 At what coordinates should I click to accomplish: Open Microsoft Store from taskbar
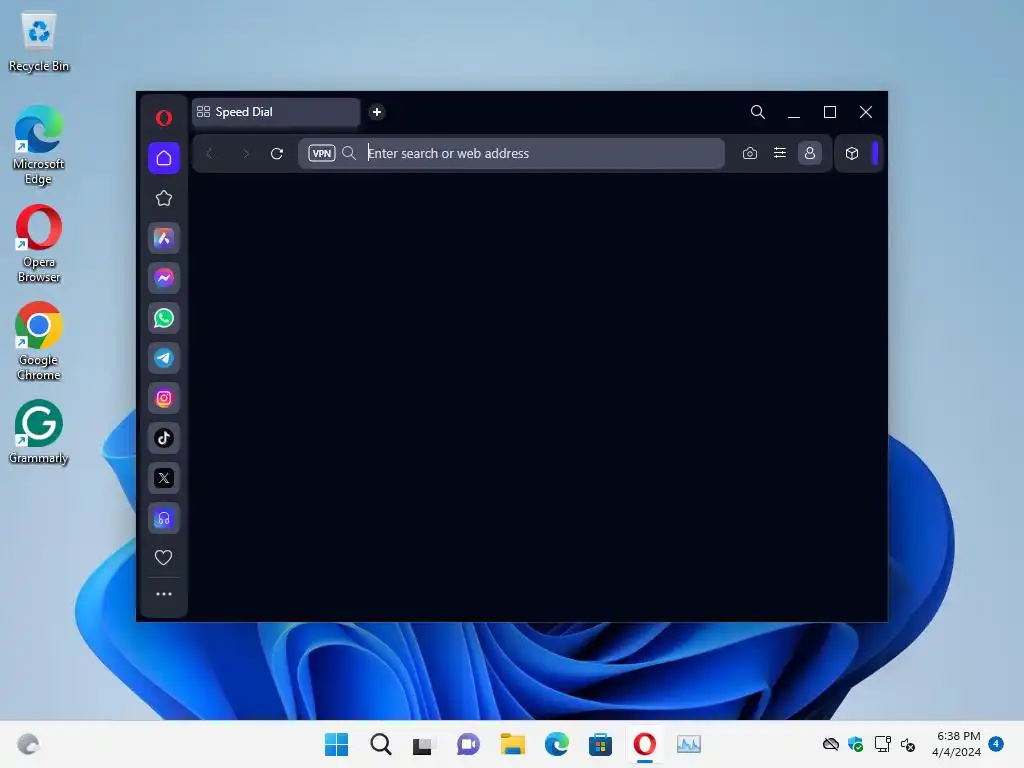pos(600,744)
